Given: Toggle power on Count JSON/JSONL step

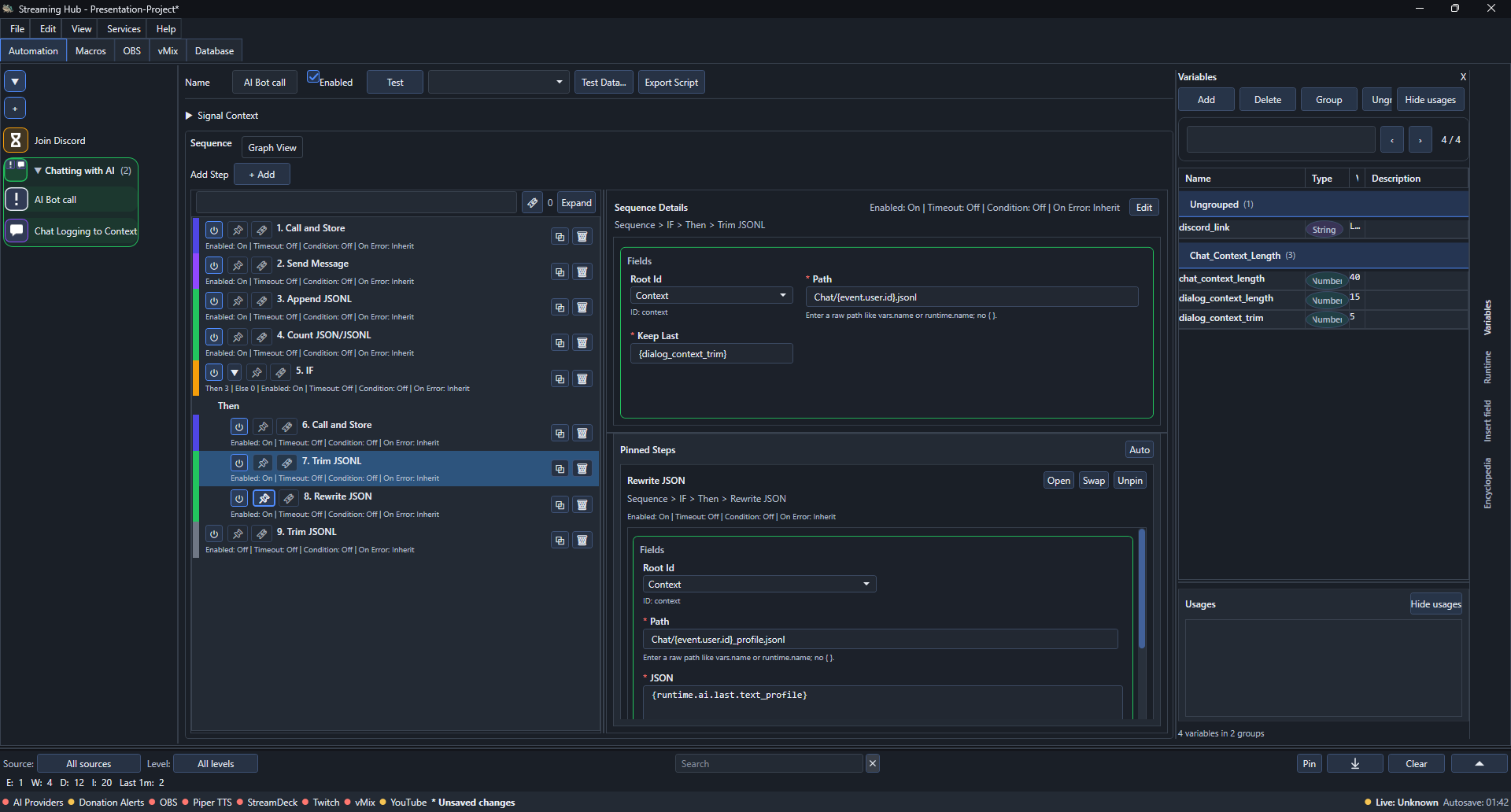Looking at the screenshot, I should pyautogui.click(x=214, y=337).
